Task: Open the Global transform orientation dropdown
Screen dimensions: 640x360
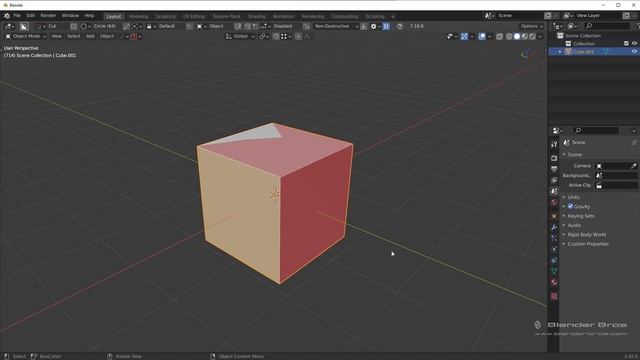Action: (240, 36)
